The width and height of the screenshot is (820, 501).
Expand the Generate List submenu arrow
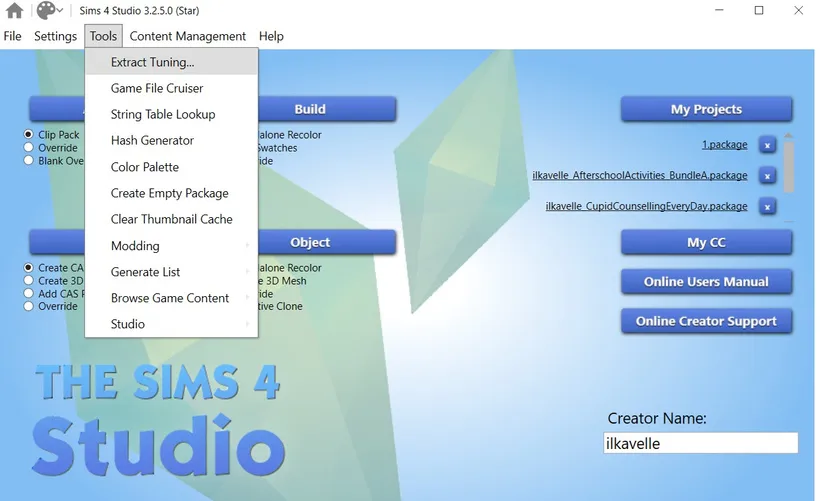click(x=247, y=271)
